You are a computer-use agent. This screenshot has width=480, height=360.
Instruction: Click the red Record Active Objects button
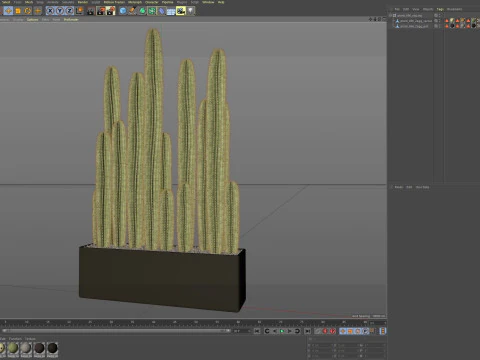pyautogui.click(x=326, y=331)
